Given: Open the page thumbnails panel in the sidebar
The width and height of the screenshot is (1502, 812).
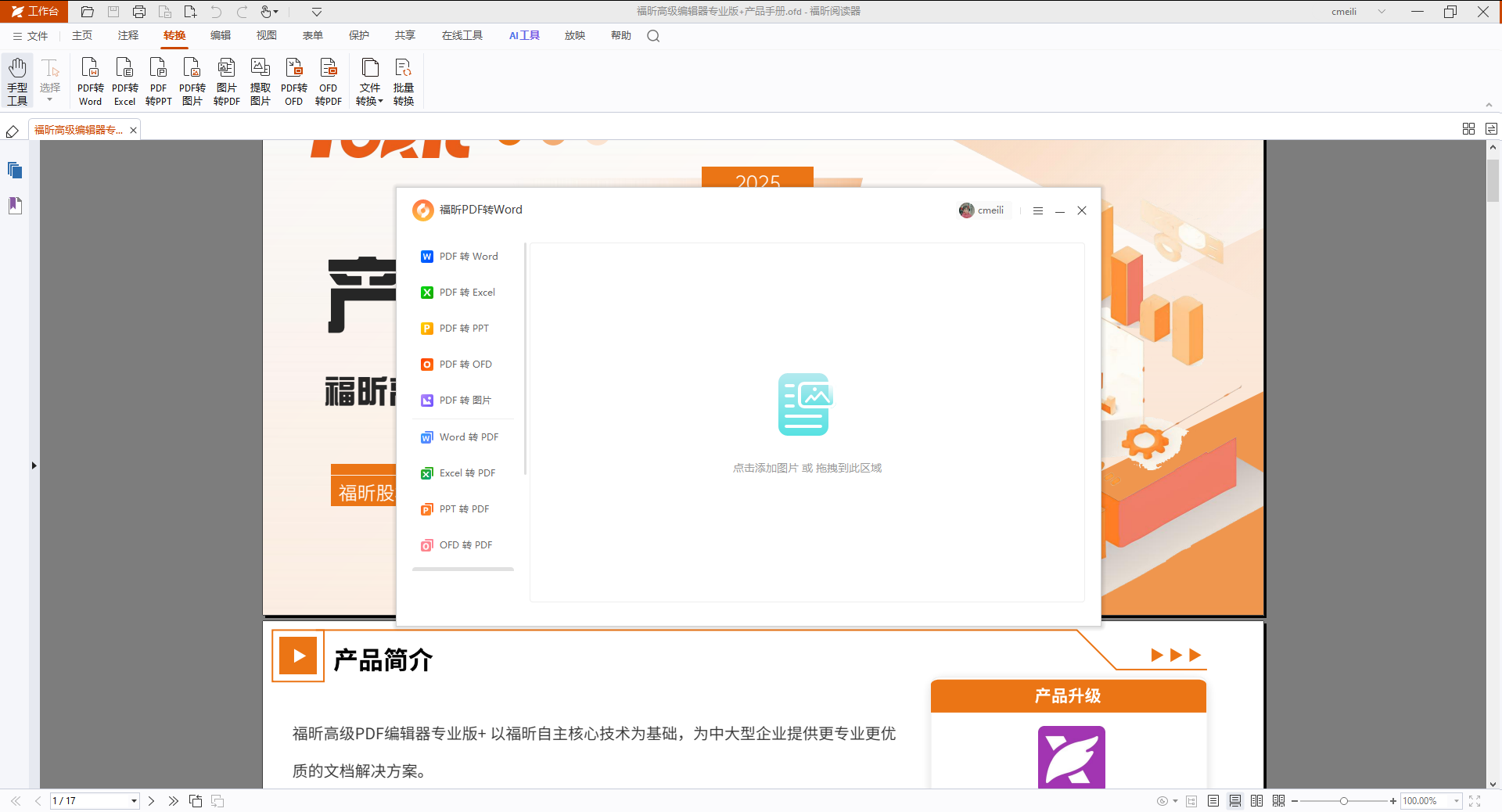Looking at the screenshot, I should point(15,170).
